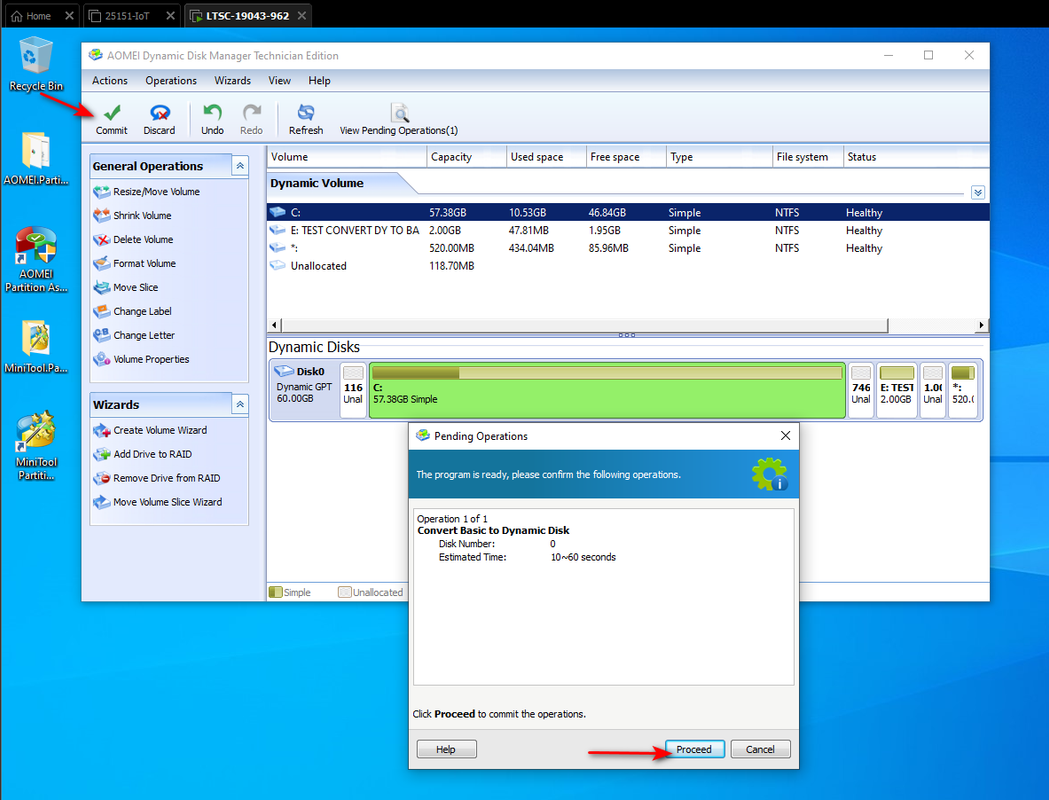Collapse the Wizards panel
The image size is (1049, 800).
pyautogui.click(x=240, y=405)
